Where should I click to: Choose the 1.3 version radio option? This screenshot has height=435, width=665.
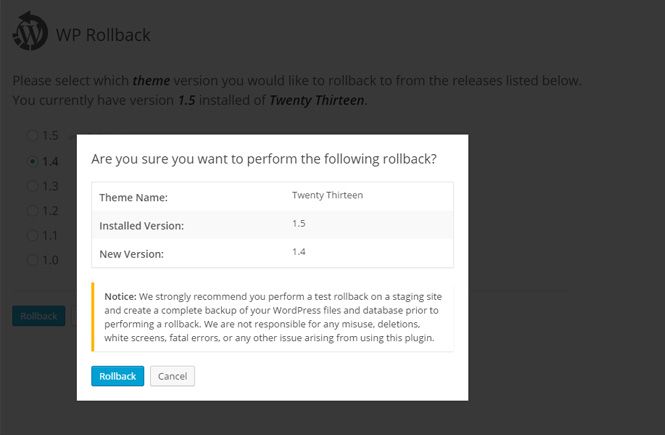point(32,186)
